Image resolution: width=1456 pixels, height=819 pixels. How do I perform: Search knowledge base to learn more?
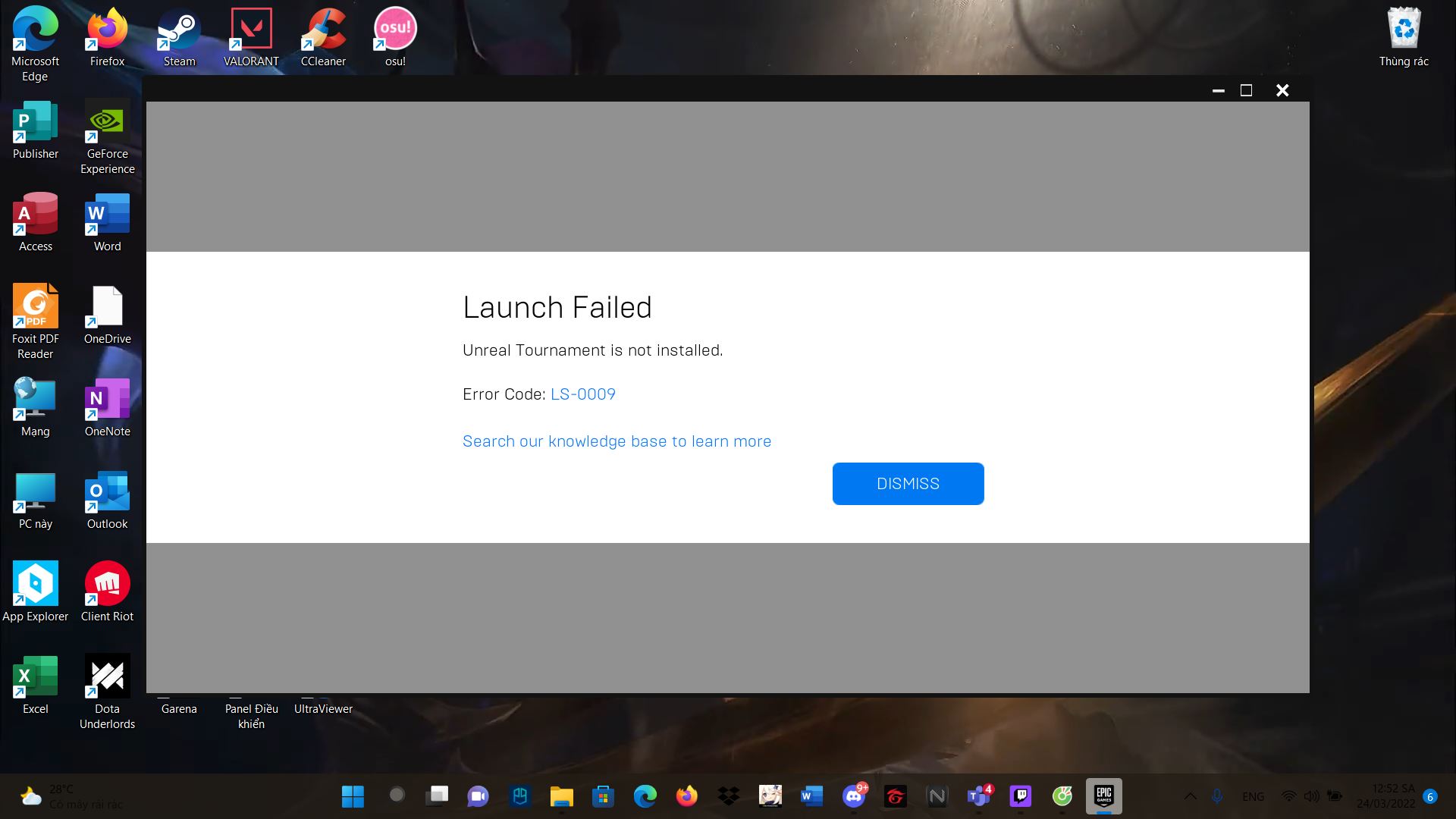pos(617,441)
